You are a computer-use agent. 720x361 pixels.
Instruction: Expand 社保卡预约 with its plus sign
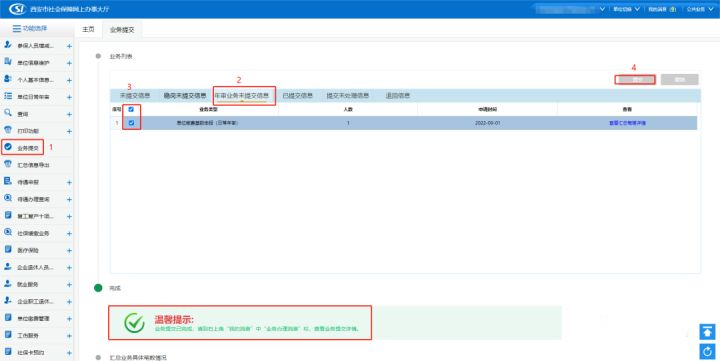click(69, 353)
